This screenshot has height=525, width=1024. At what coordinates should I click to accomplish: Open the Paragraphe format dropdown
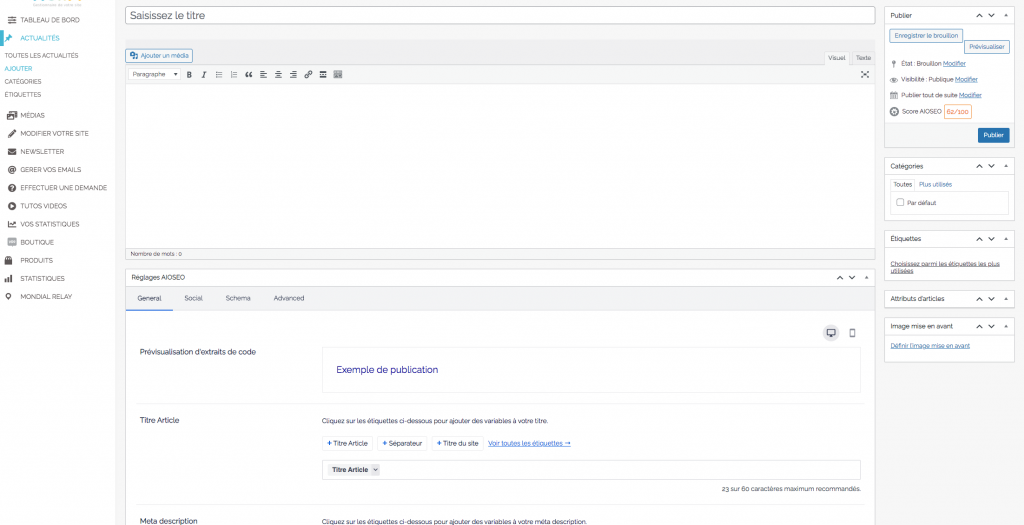pos(155,75)
